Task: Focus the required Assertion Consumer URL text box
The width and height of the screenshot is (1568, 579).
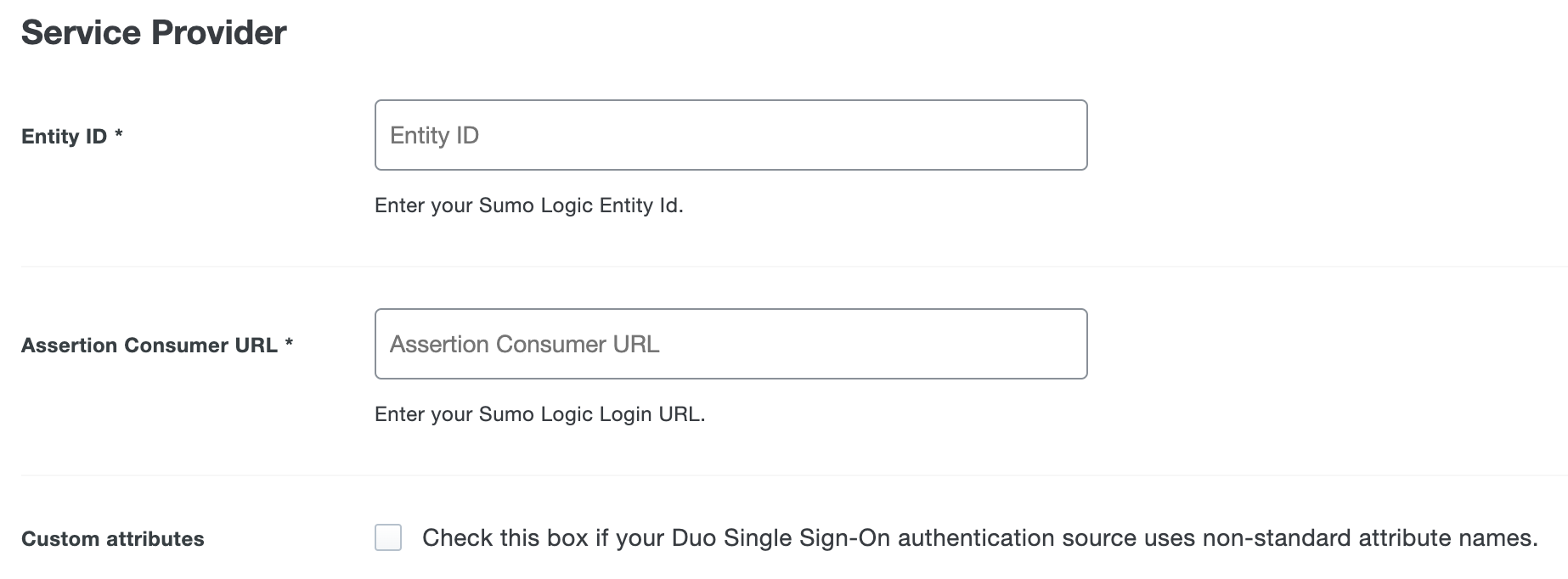Action: 730,343
